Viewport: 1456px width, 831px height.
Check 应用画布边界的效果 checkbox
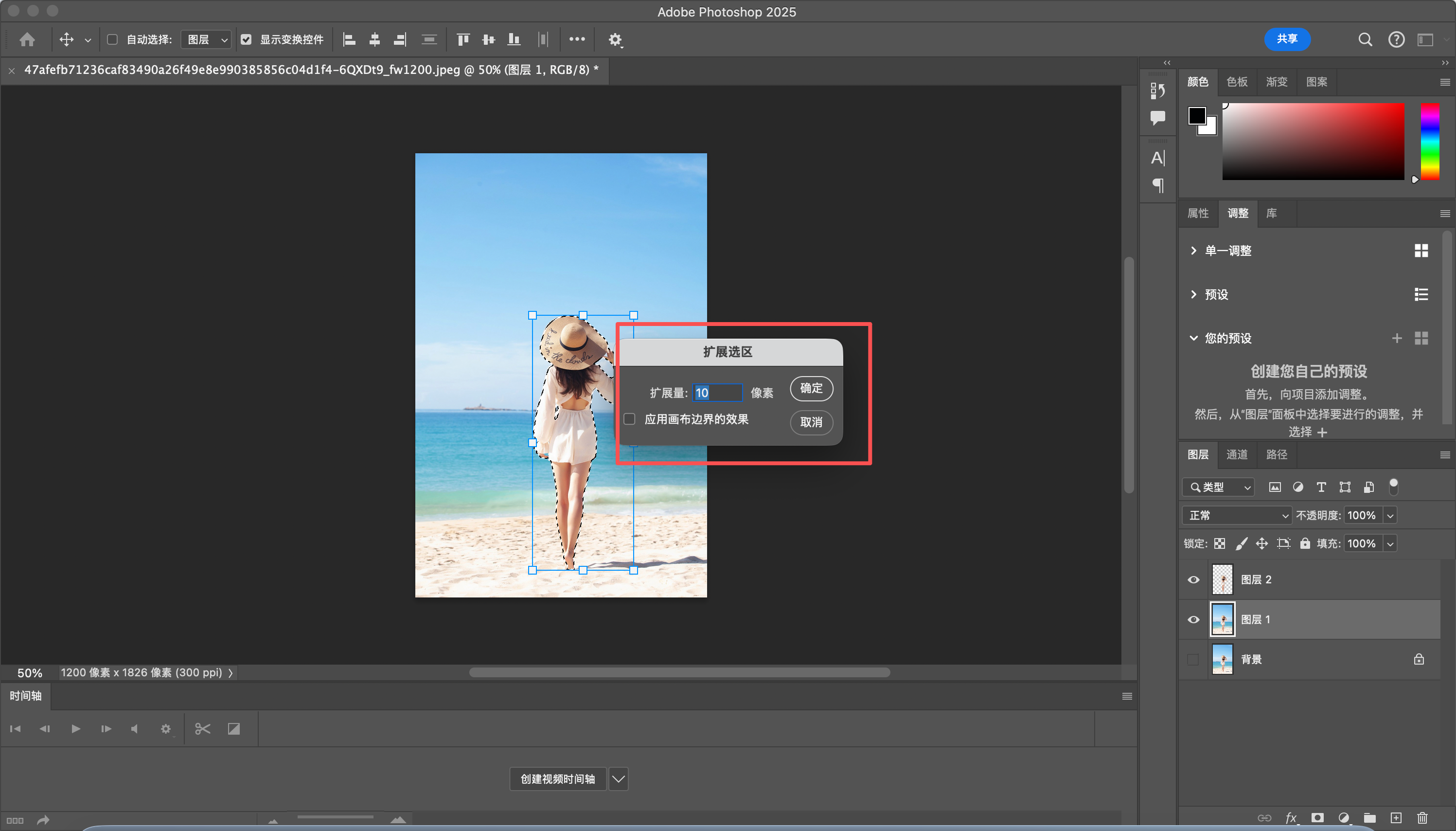pos(630,419)
